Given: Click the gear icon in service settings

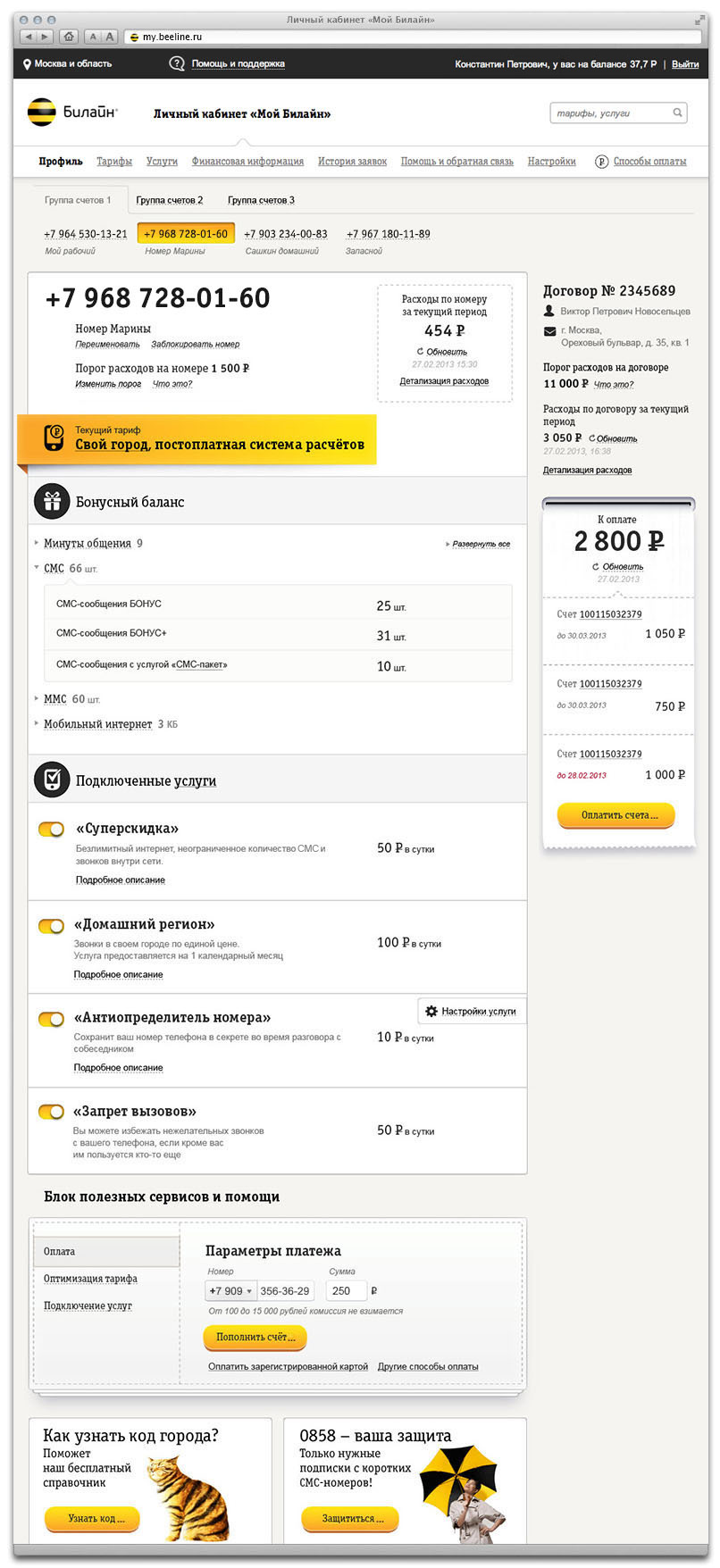Looking at the screenshot, I should [x=431, y=1011].
